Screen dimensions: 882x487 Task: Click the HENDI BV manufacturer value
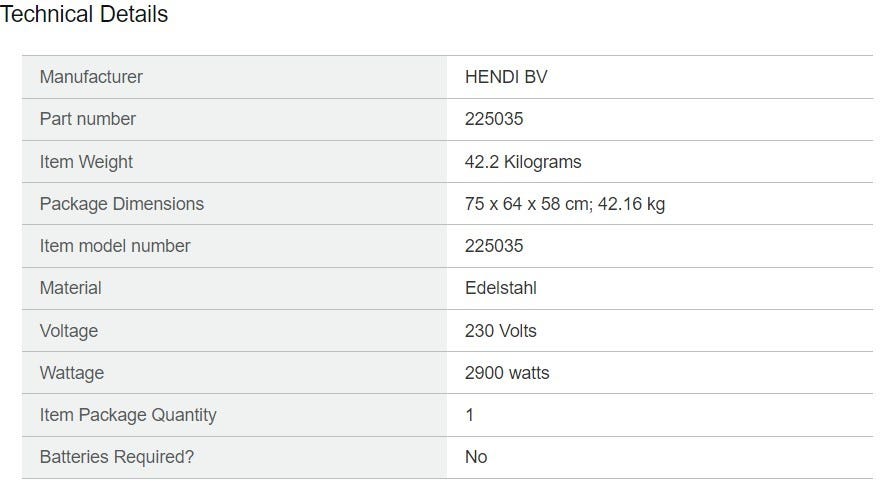click(506, 77)
